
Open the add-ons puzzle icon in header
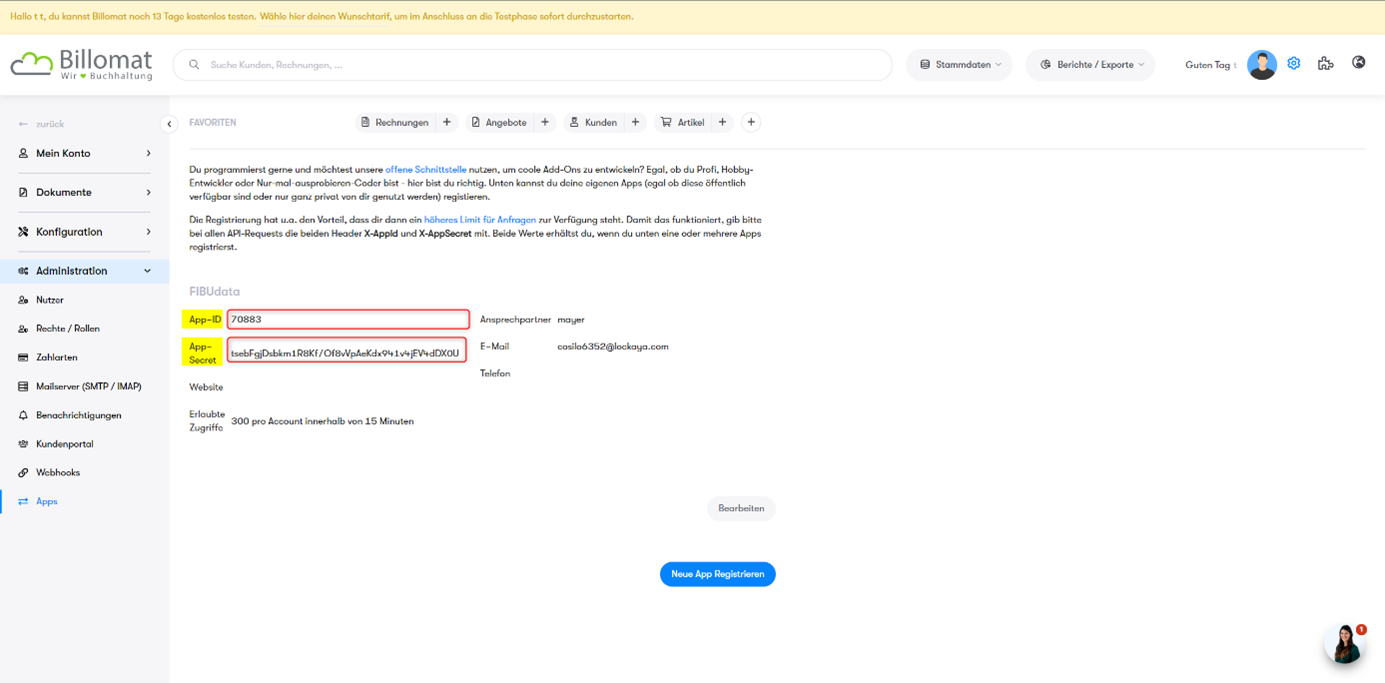tap(1325, 63)
